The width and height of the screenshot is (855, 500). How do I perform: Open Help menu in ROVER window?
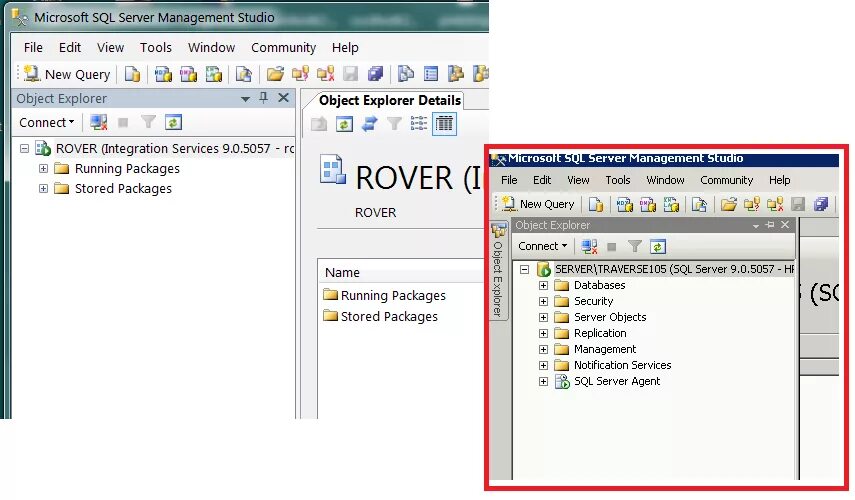(345, 47)
